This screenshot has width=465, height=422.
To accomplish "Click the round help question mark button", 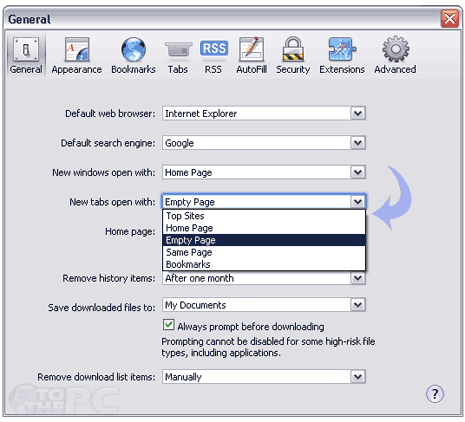I will [435, 394].
